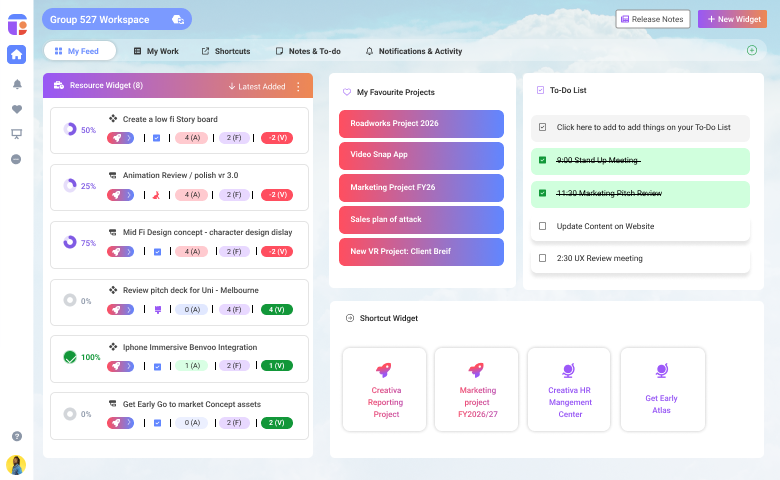Expand rocket chevron on Iphone Immersive Benvoo Integration

(x=128, y=366)
